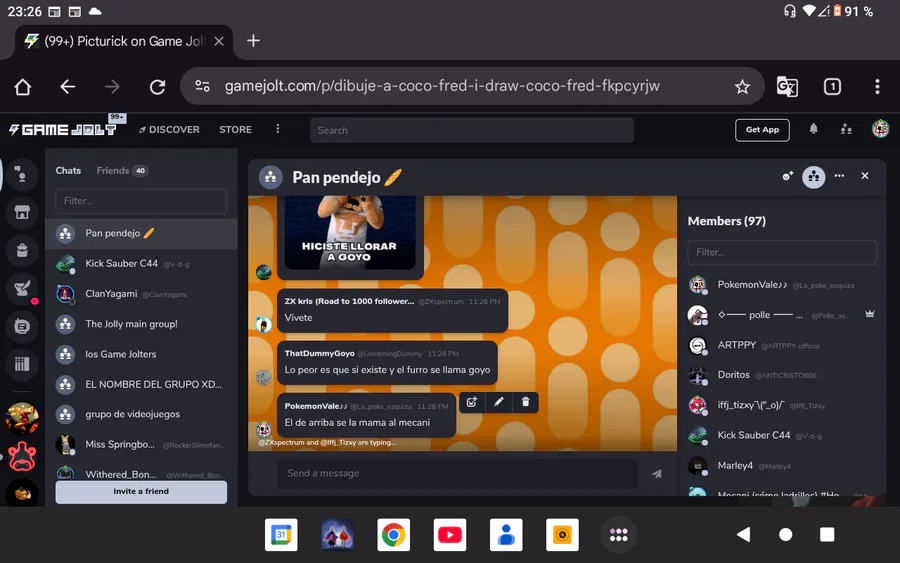Select member Marley4 in members list
Viewport: 900px width, 563px height.
(x=782, y=465)
